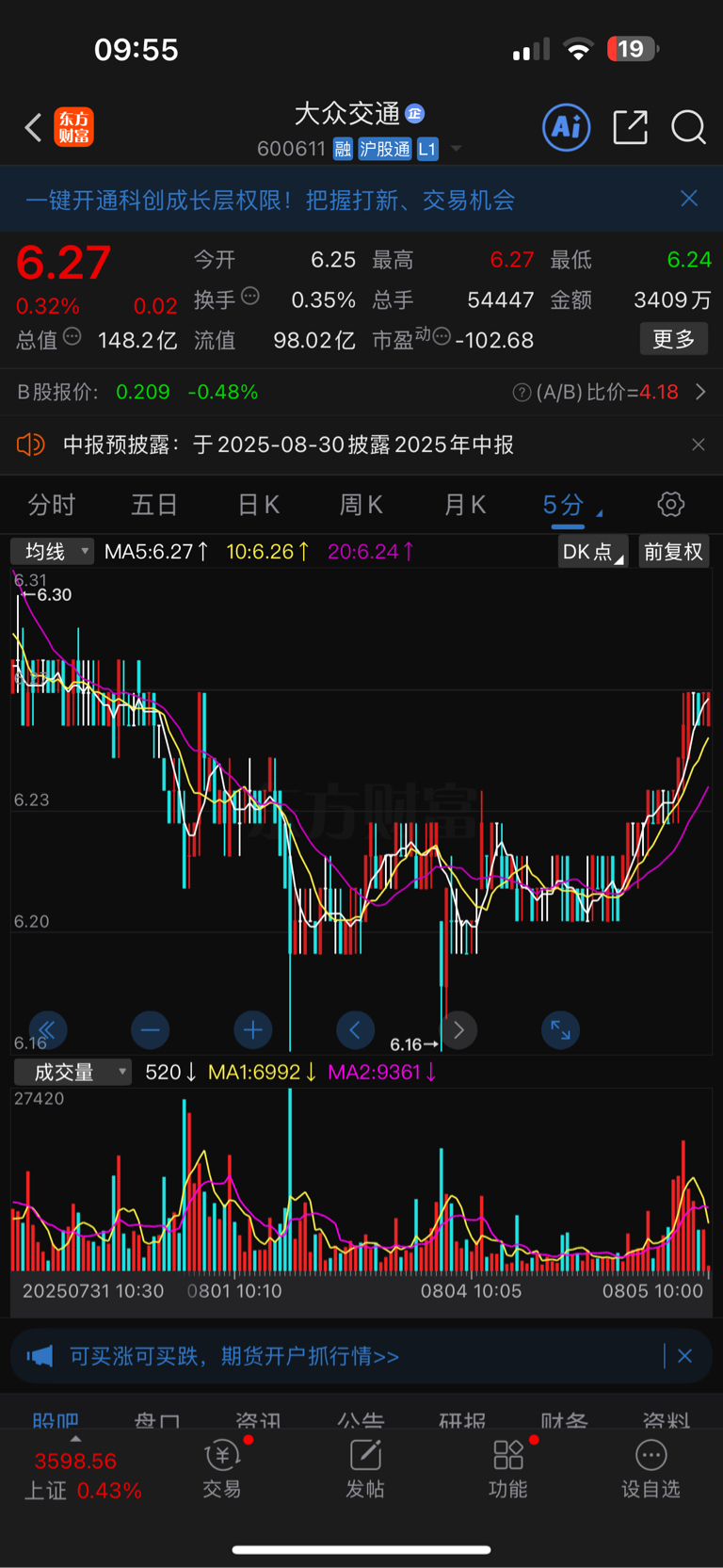Tap the MA2:9361 volume average
Viewport: 723px width, 1568px height.
point(382,1072)
